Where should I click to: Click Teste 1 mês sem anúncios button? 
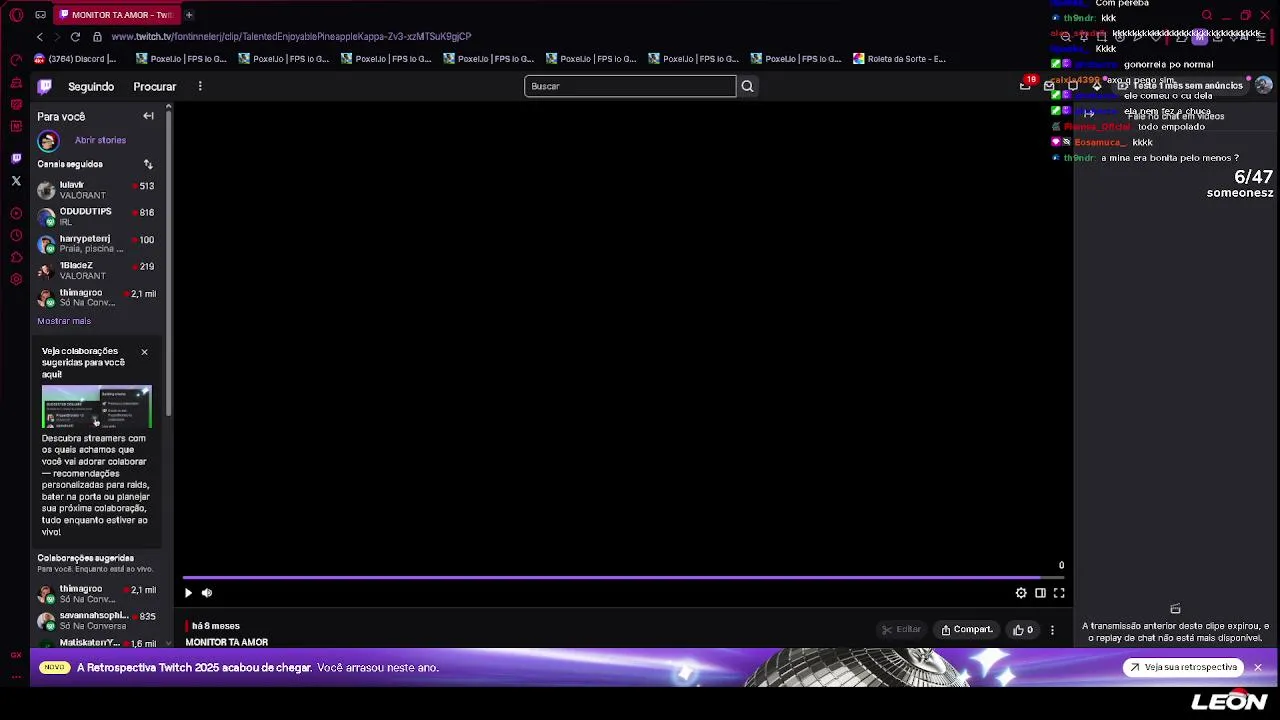[x=1179, y=86]
